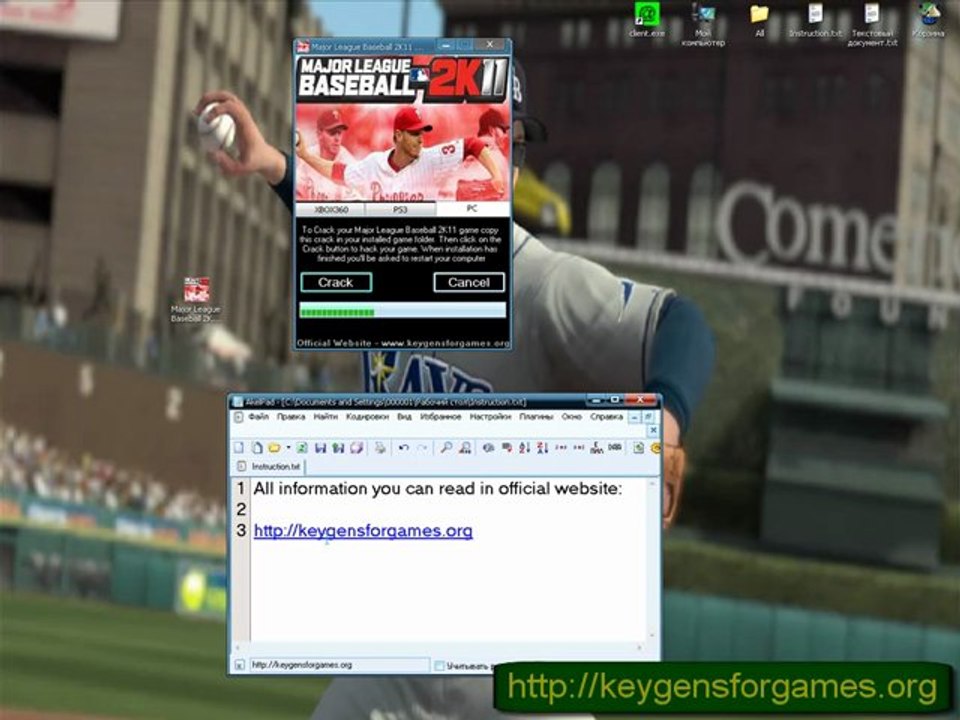Screen dimensions: 960x720
Task: Click the blue Save floppy icon
Action: (320, 448)
